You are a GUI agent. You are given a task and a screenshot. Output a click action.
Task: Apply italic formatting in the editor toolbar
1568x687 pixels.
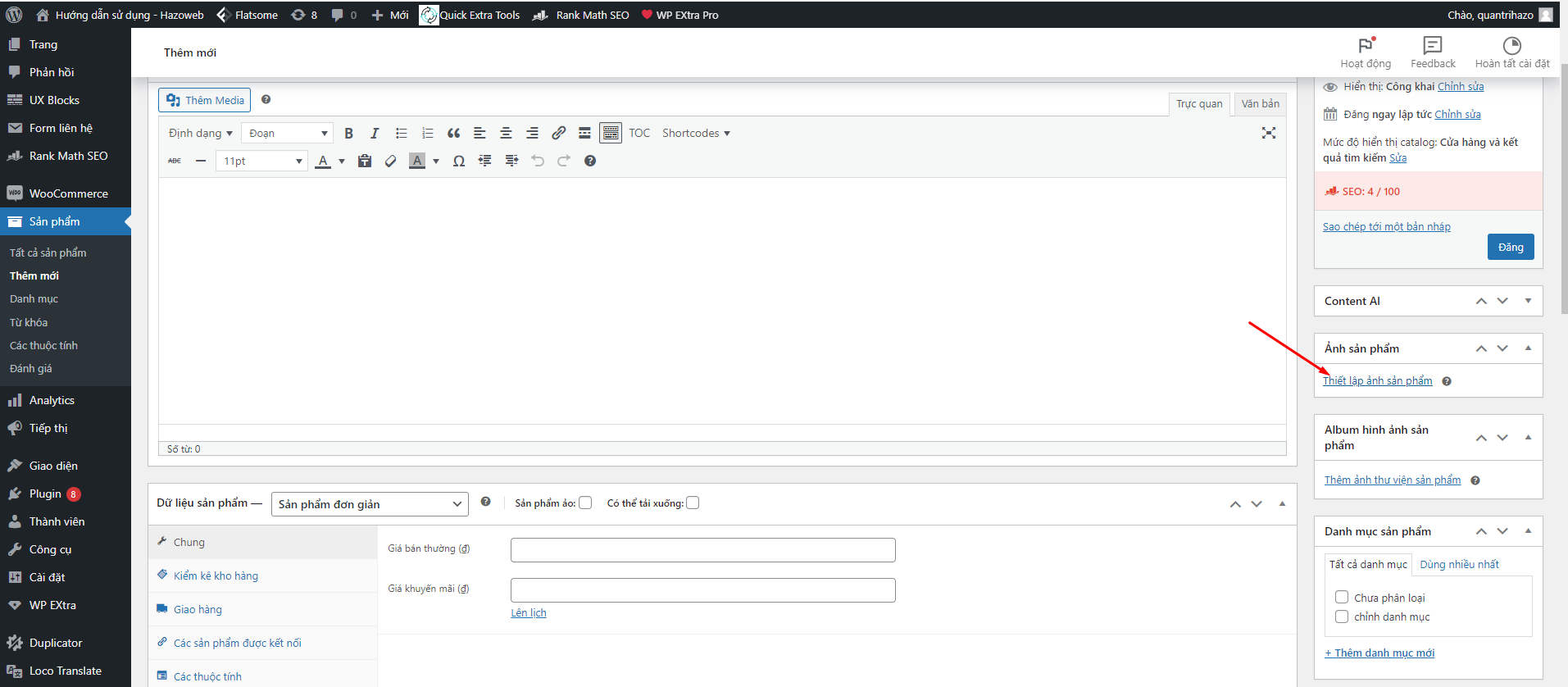(x=375, y=134)
